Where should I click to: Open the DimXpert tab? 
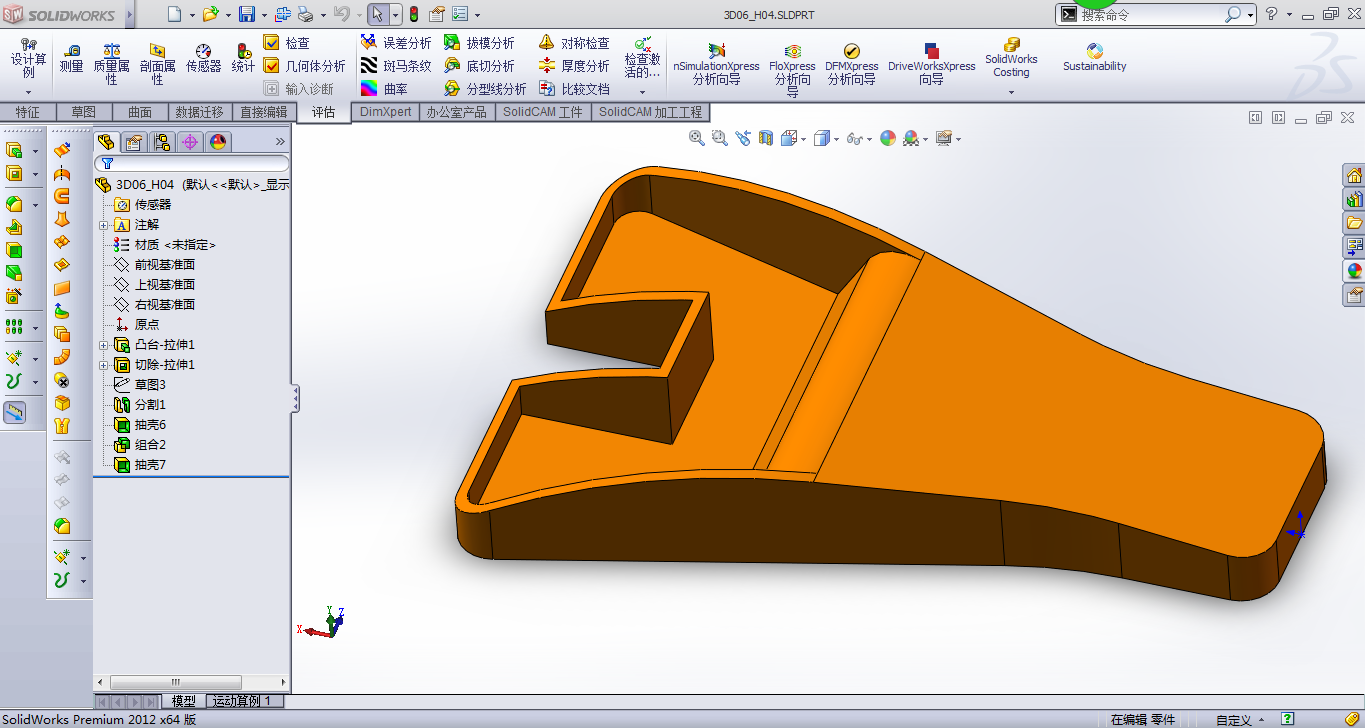(386, 112)
